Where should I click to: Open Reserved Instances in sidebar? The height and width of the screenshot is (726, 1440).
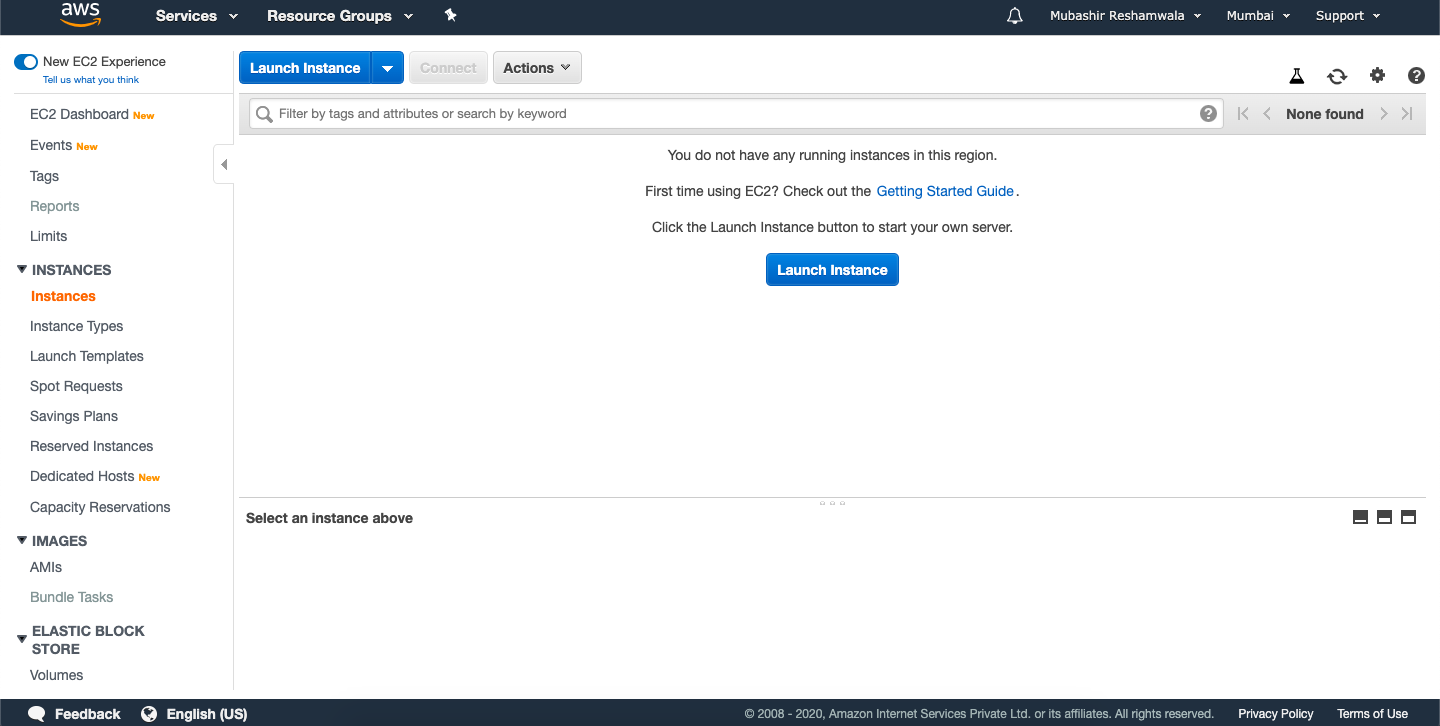pyautogui.click(x=91, y=446)
